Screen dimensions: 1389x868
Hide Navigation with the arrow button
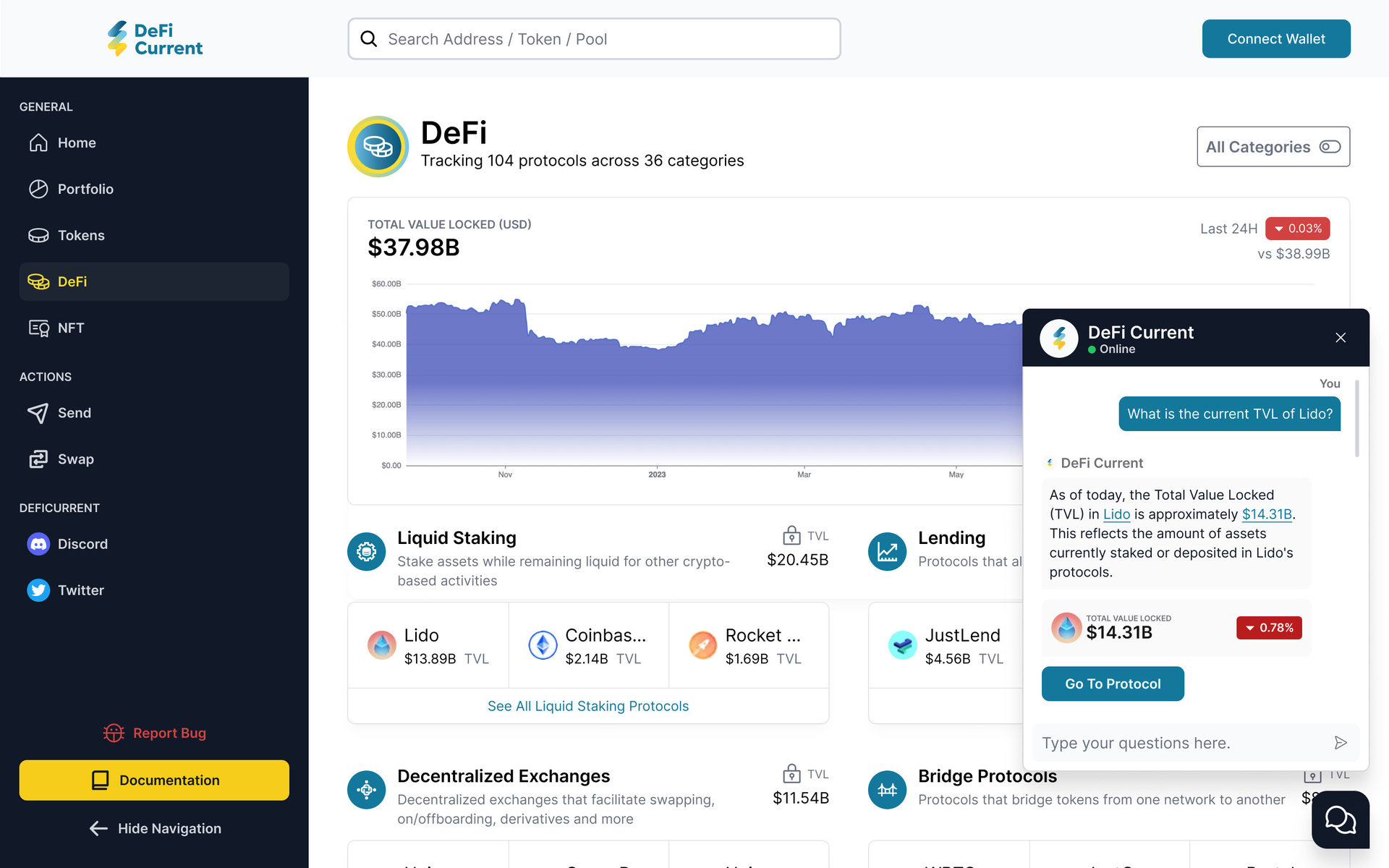pos(154,828)
